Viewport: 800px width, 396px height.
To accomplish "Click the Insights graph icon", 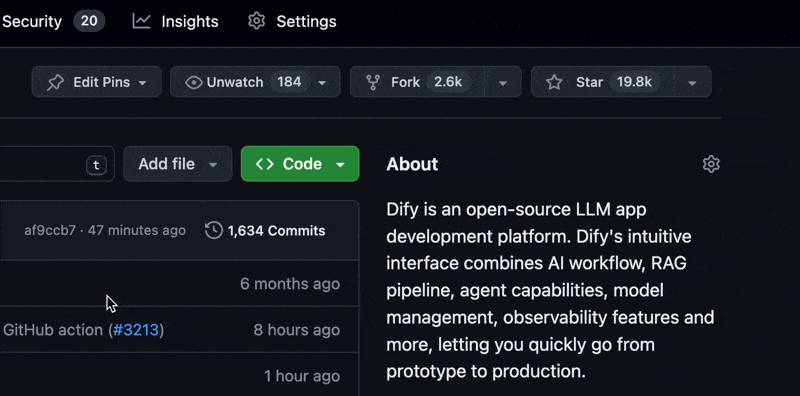I will (141, 21).
